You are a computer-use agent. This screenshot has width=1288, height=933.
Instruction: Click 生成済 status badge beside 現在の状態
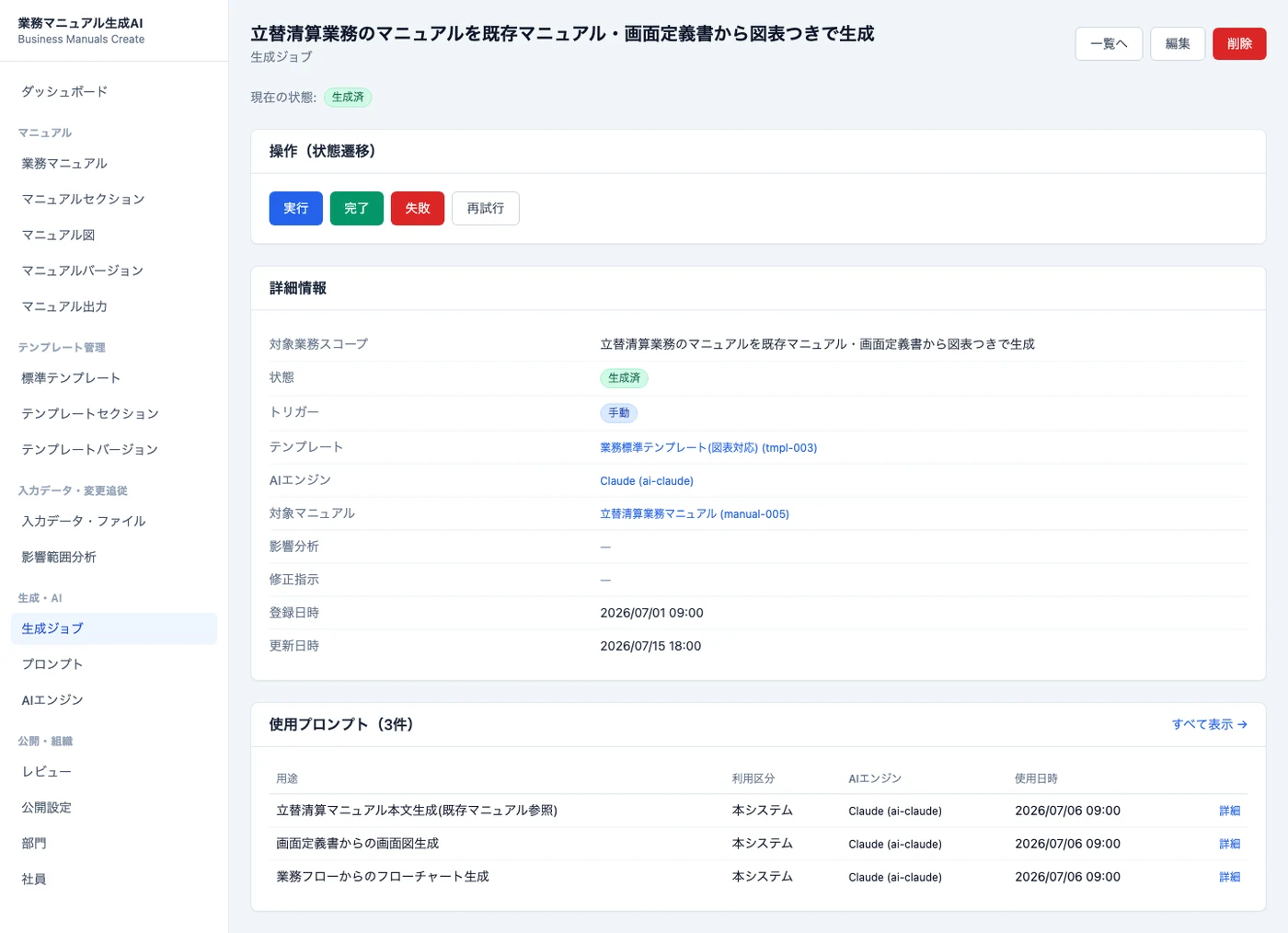(348, 98)
